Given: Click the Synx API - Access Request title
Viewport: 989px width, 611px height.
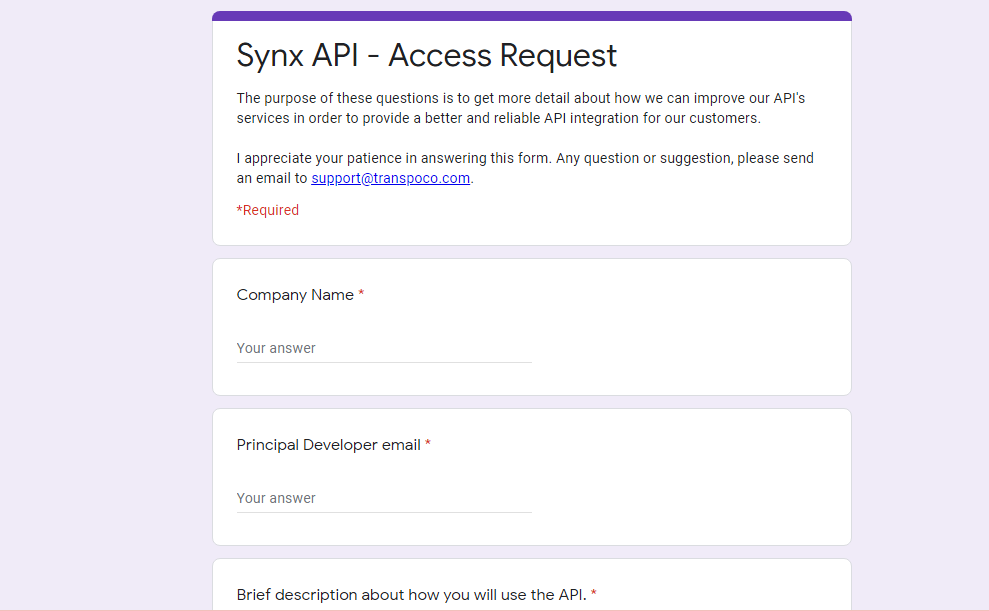Looking at the screenshot, I should point(426,55).
